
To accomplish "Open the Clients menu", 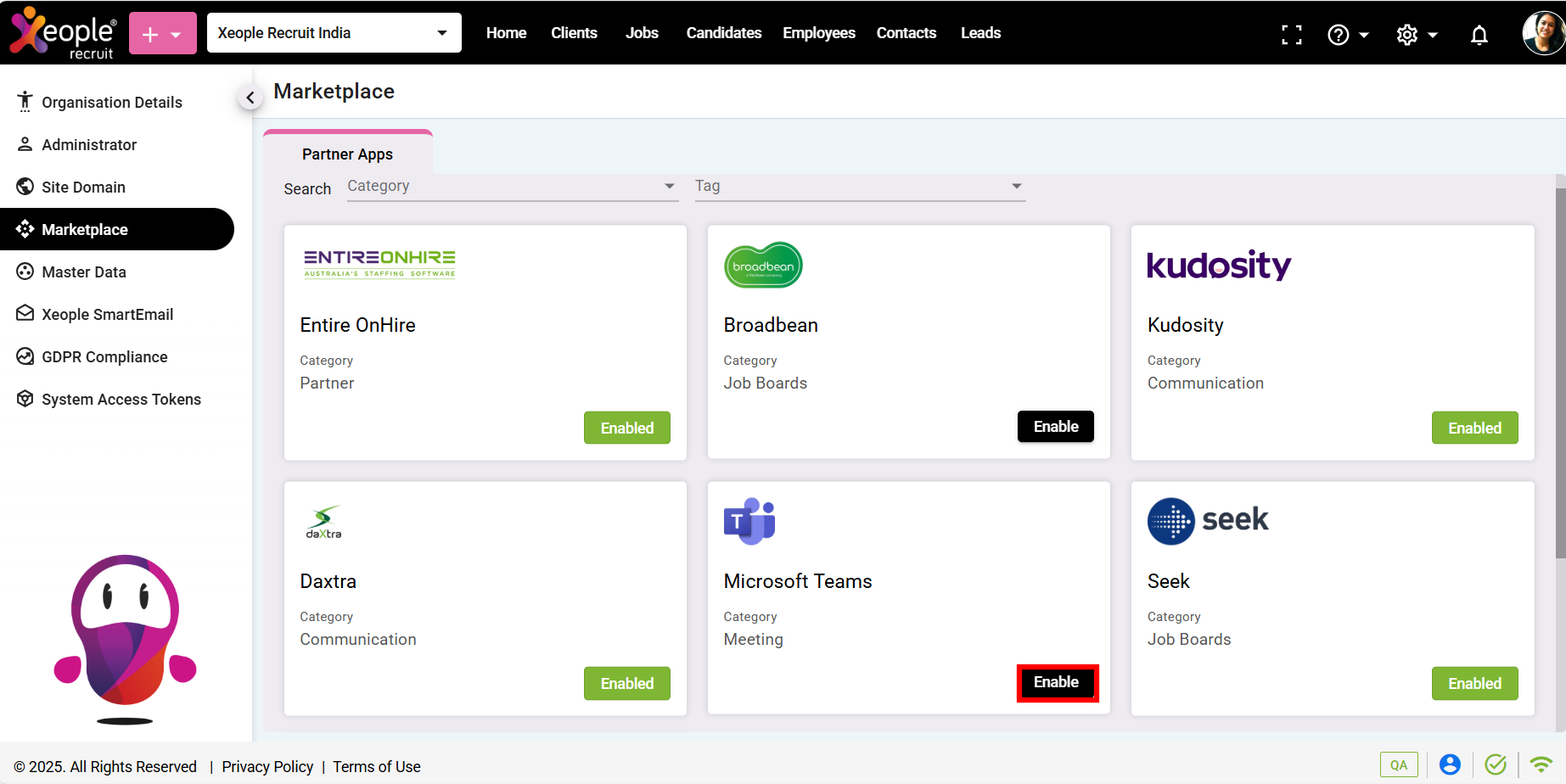I will coord(574,33).
